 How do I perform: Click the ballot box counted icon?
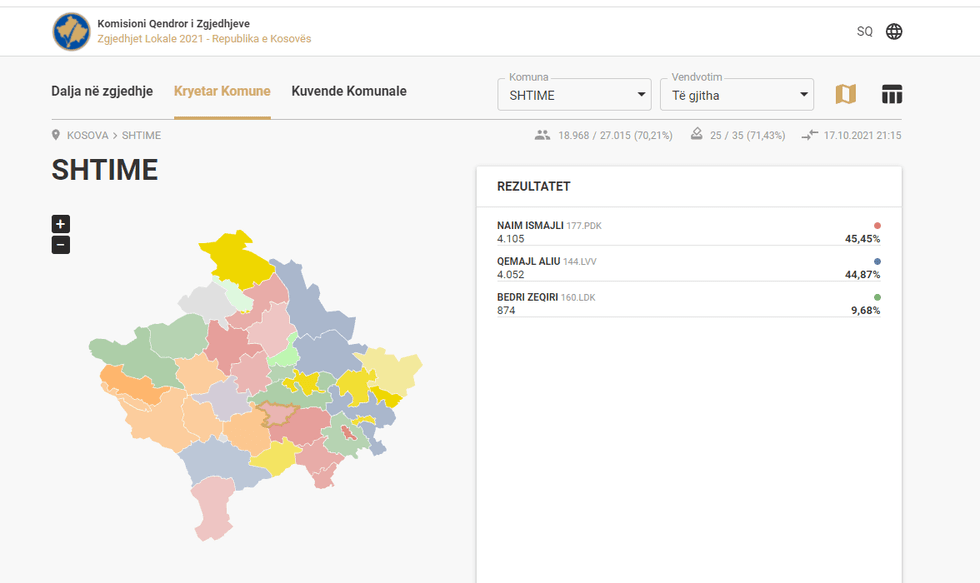click(697, 135)
